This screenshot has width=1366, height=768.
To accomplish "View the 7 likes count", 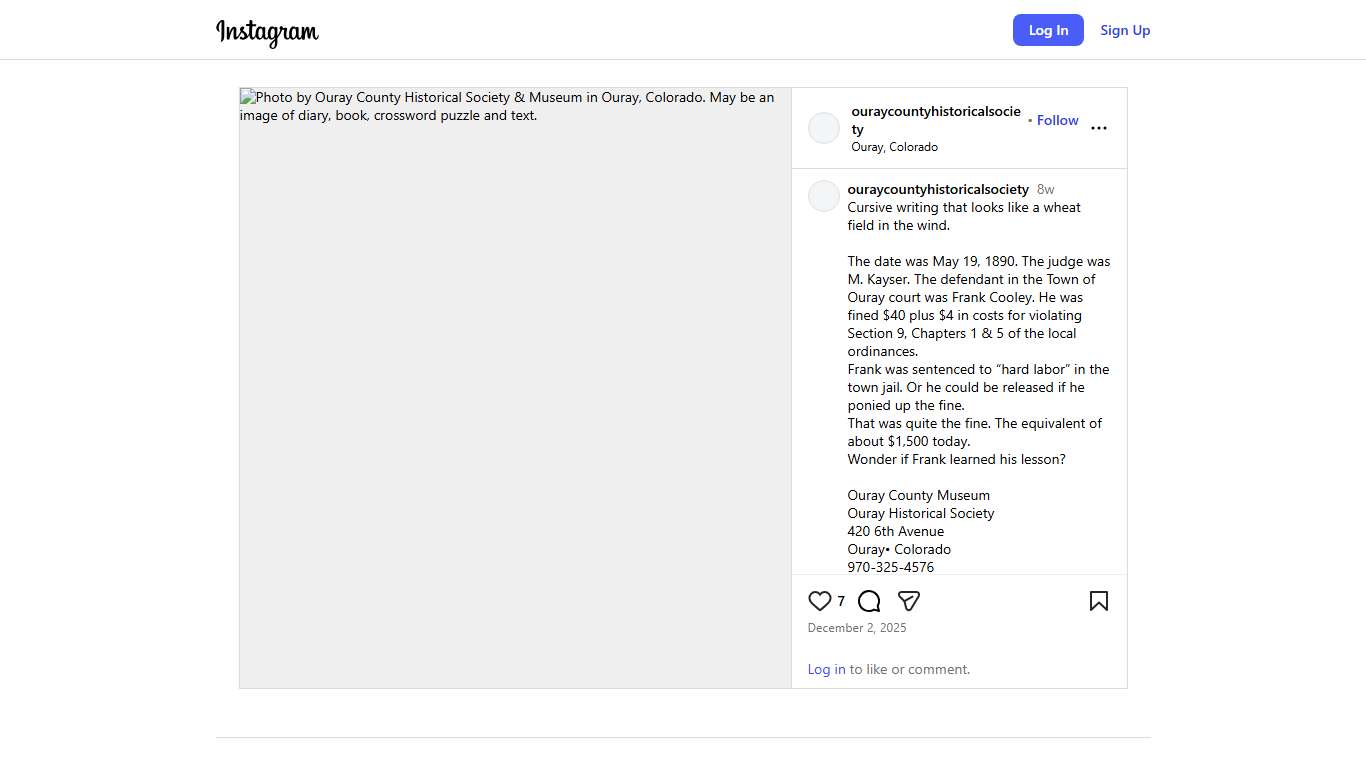I will (841, 601).
